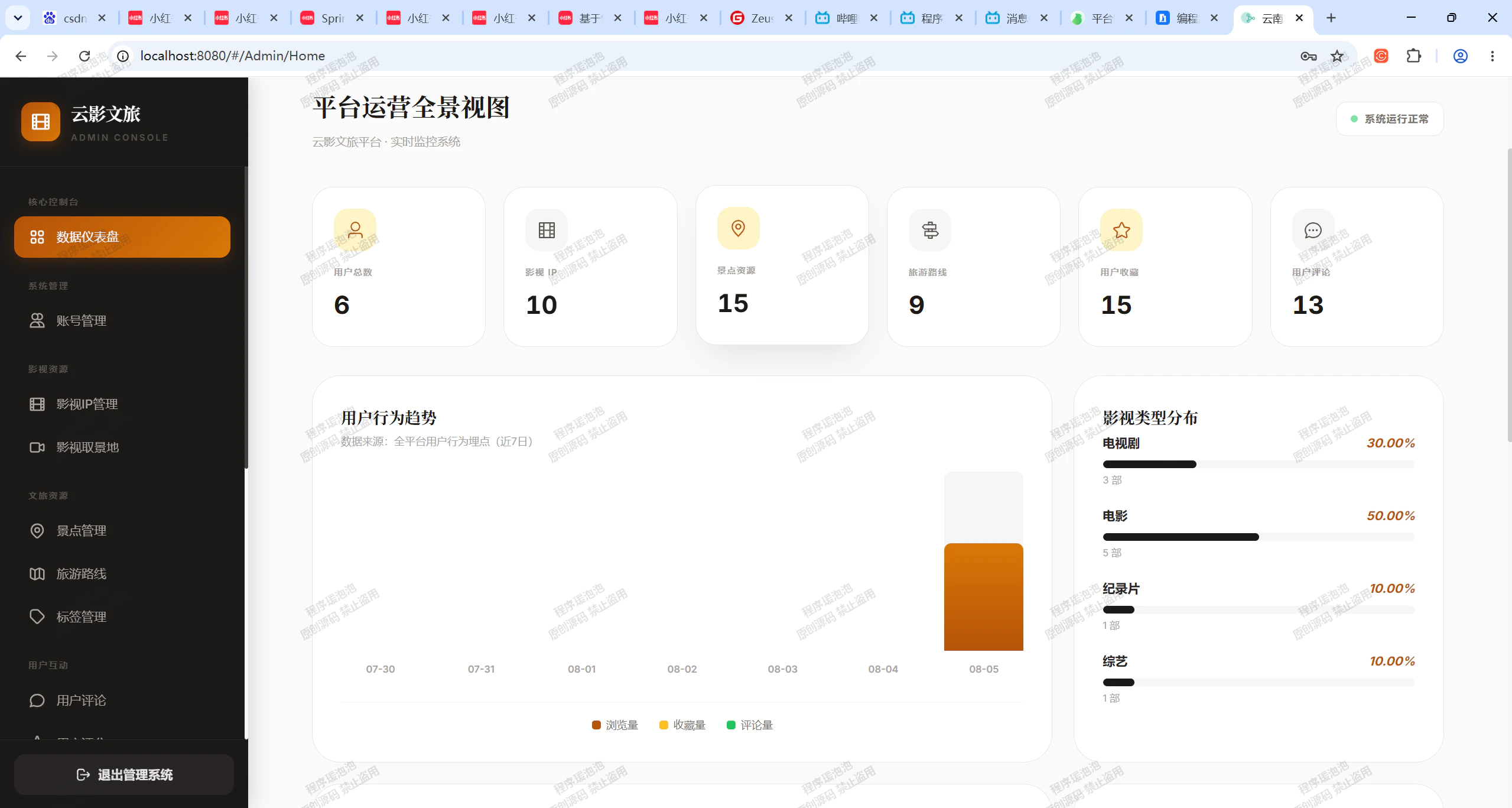
Task: Click the browser back arrow
Action: pos(21,56)
